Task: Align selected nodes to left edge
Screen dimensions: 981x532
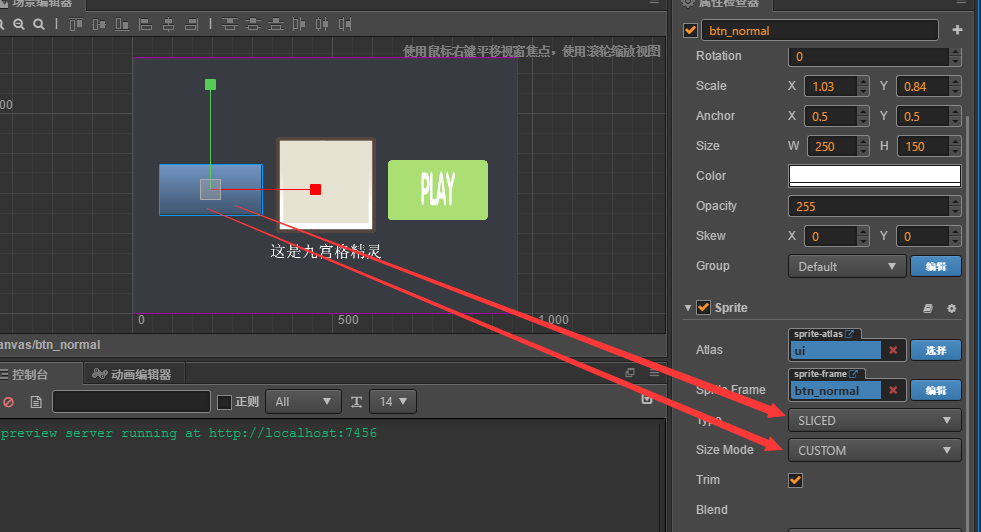Action: pos(145,24)
